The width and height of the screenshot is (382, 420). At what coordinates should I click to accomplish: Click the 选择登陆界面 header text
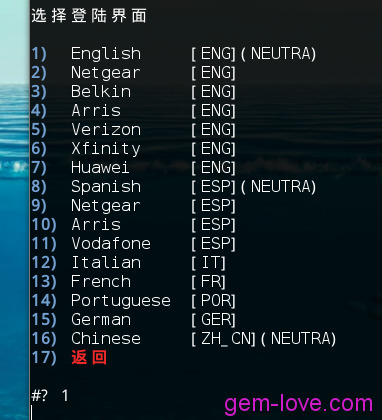89,16
